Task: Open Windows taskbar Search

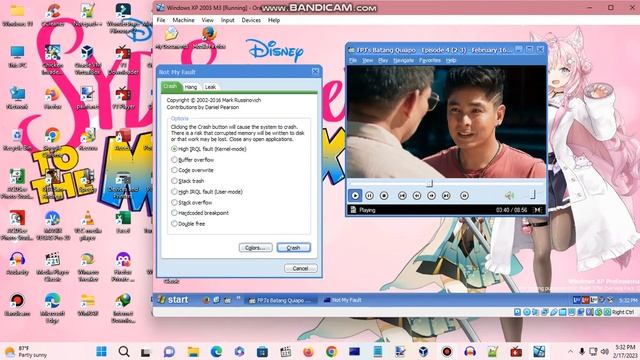Action: click(x=124, y=351)
